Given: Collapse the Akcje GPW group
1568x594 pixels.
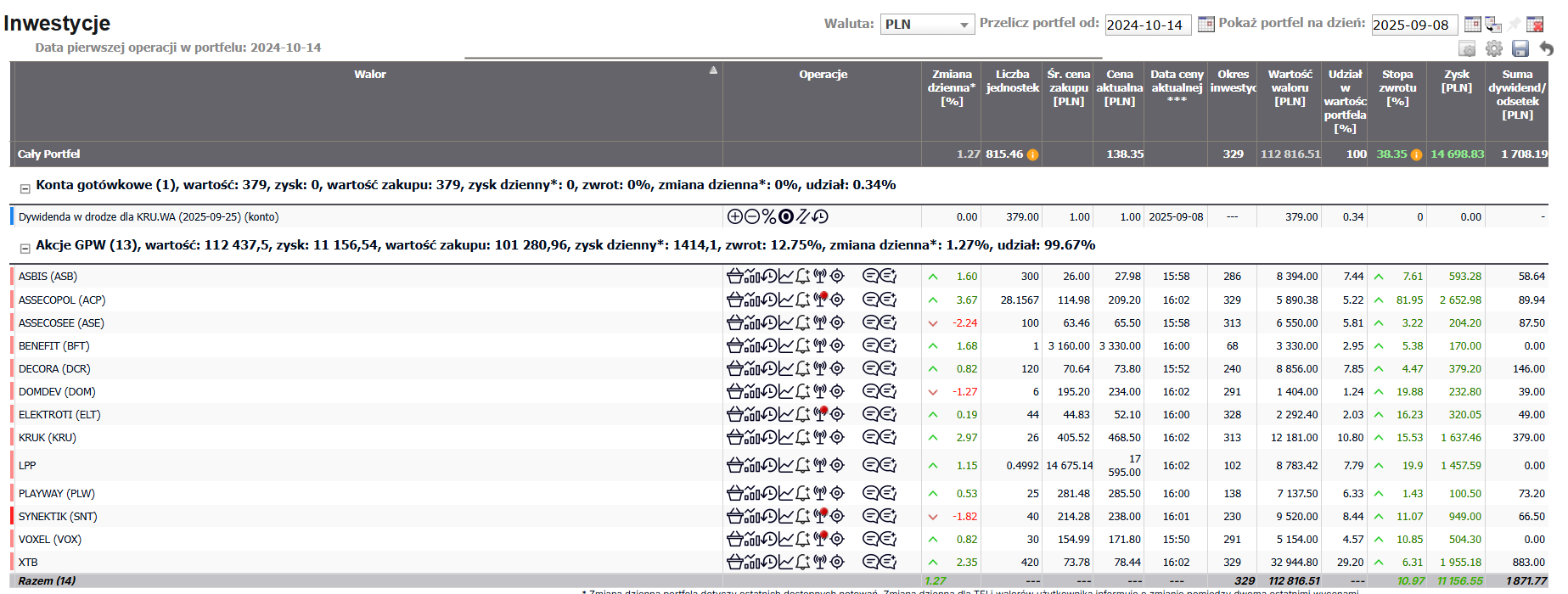Looking at the screenshot, I should (x=25, y=249).
